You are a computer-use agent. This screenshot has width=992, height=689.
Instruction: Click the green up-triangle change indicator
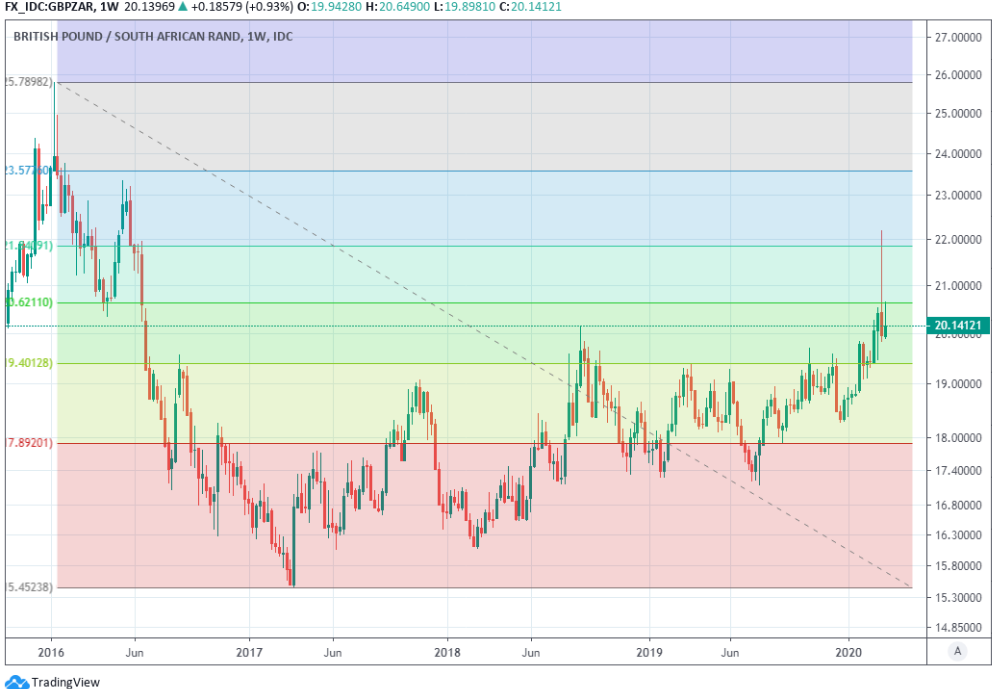click(178, 8)
